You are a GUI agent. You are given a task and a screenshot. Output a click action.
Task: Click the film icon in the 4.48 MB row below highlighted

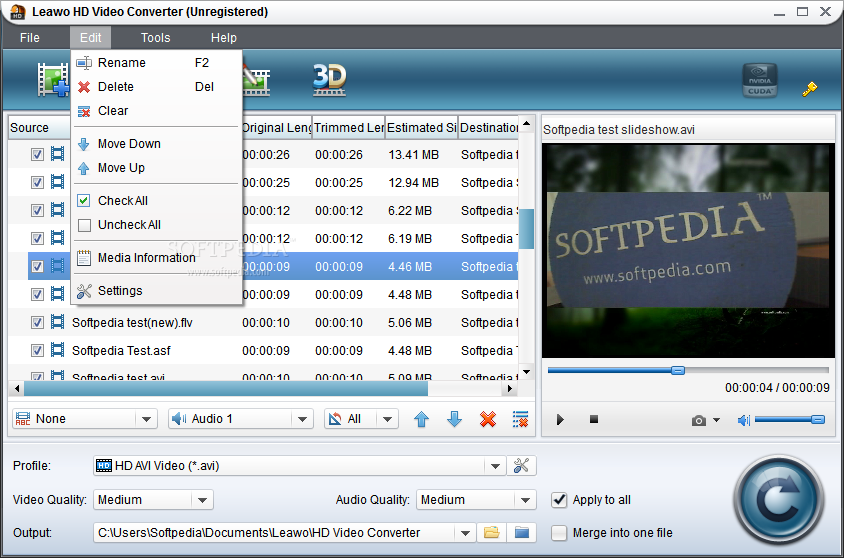pyautogui.click(x=57, y=294)
